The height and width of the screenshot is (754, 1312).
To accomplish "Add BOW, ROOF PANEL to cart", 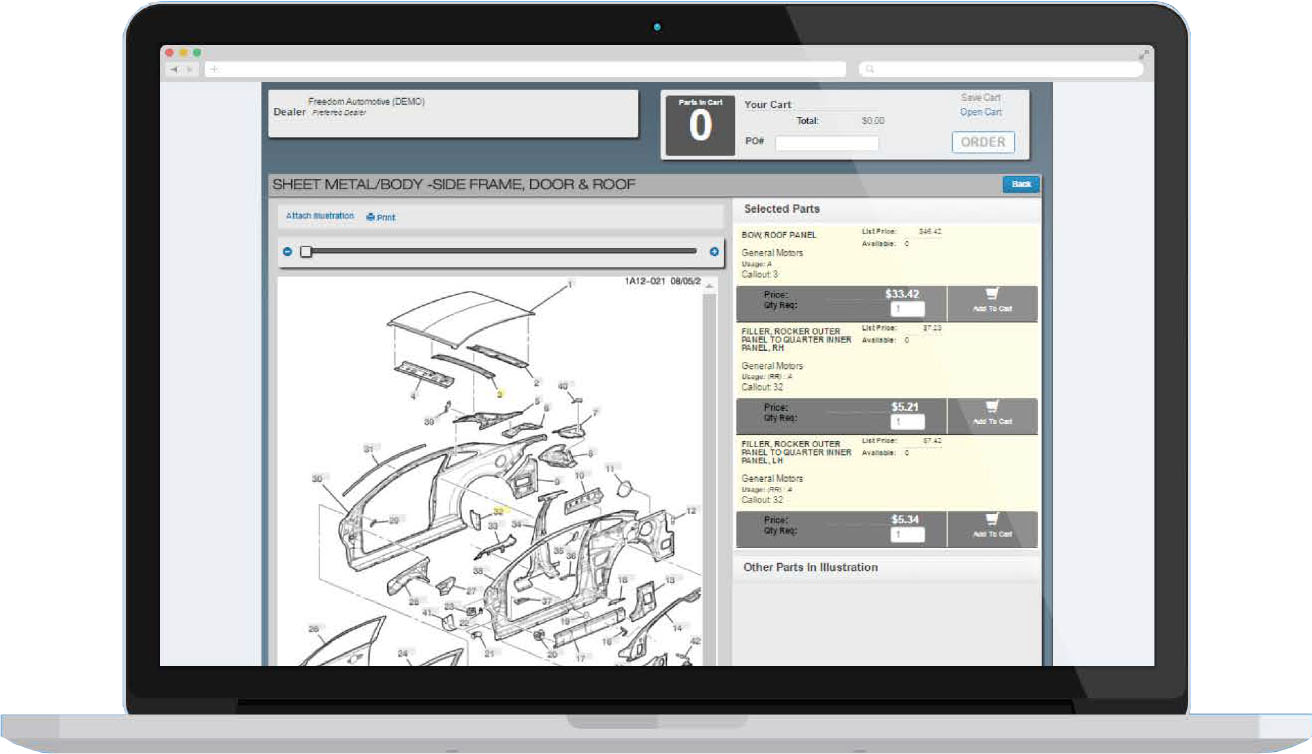I will coord(992,299).
